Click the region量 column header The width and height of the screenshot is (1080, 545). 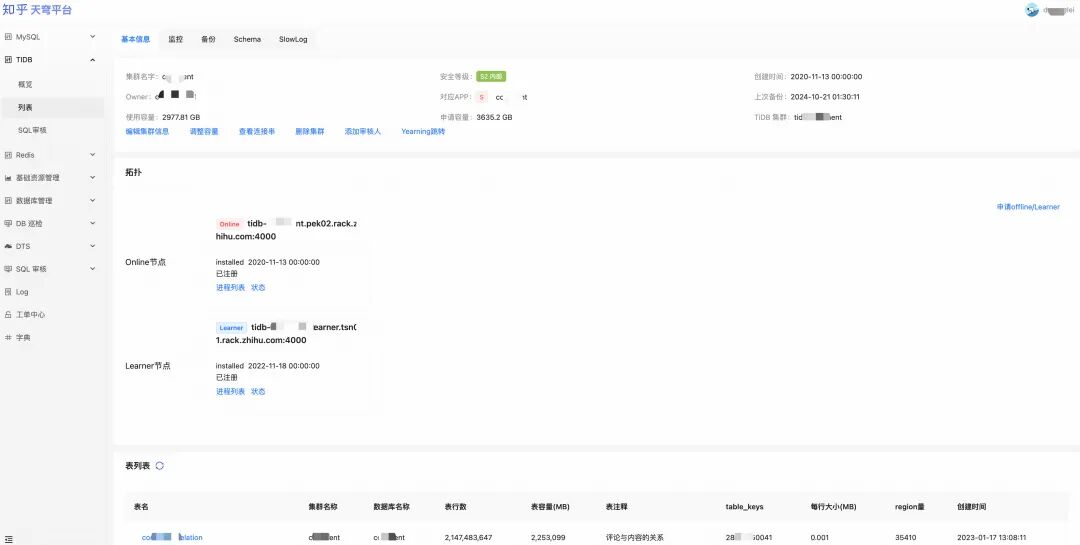(910, 506)
